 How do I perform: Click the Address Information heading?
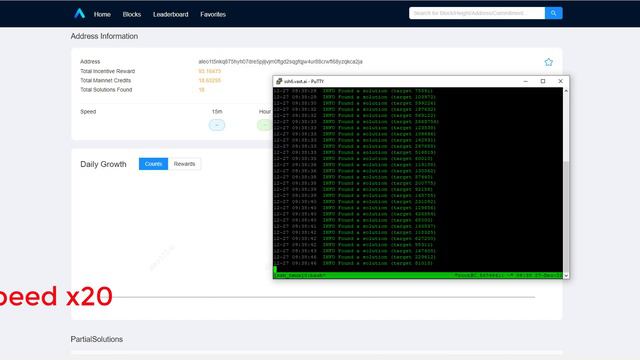coord(104,36)
